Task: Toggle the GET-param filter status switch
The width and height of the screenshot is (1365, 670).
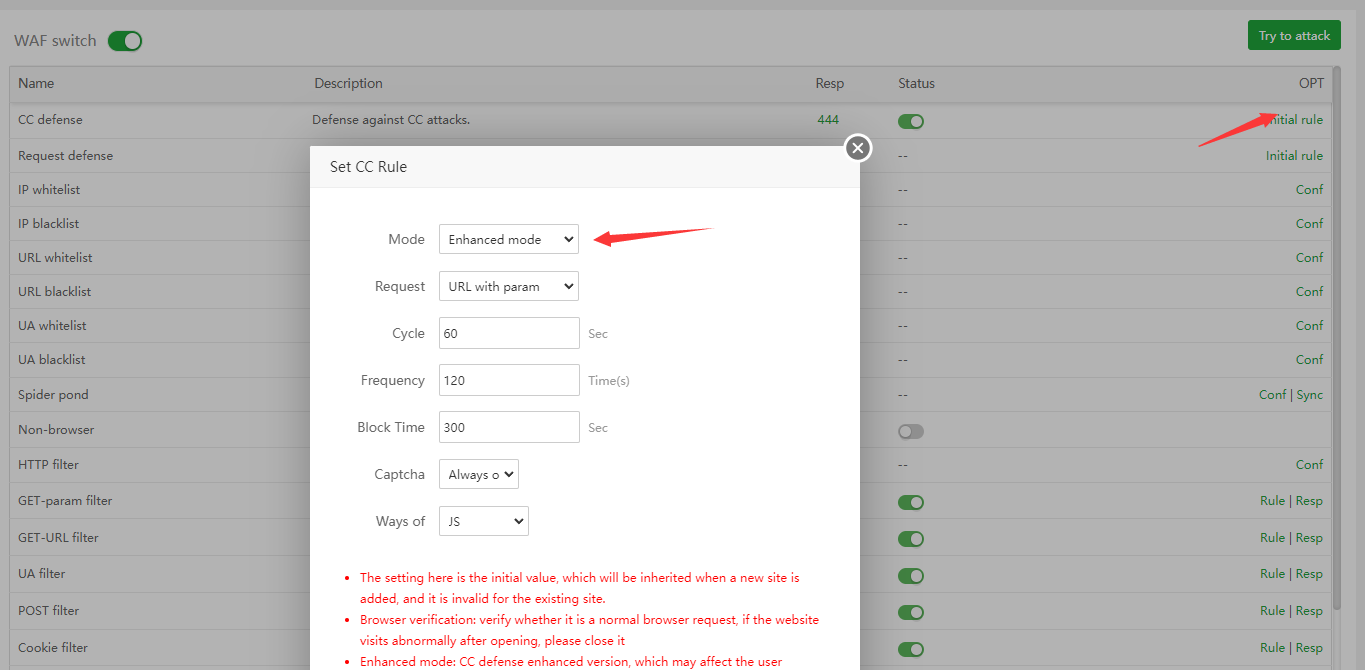Action: pos(910,502)
